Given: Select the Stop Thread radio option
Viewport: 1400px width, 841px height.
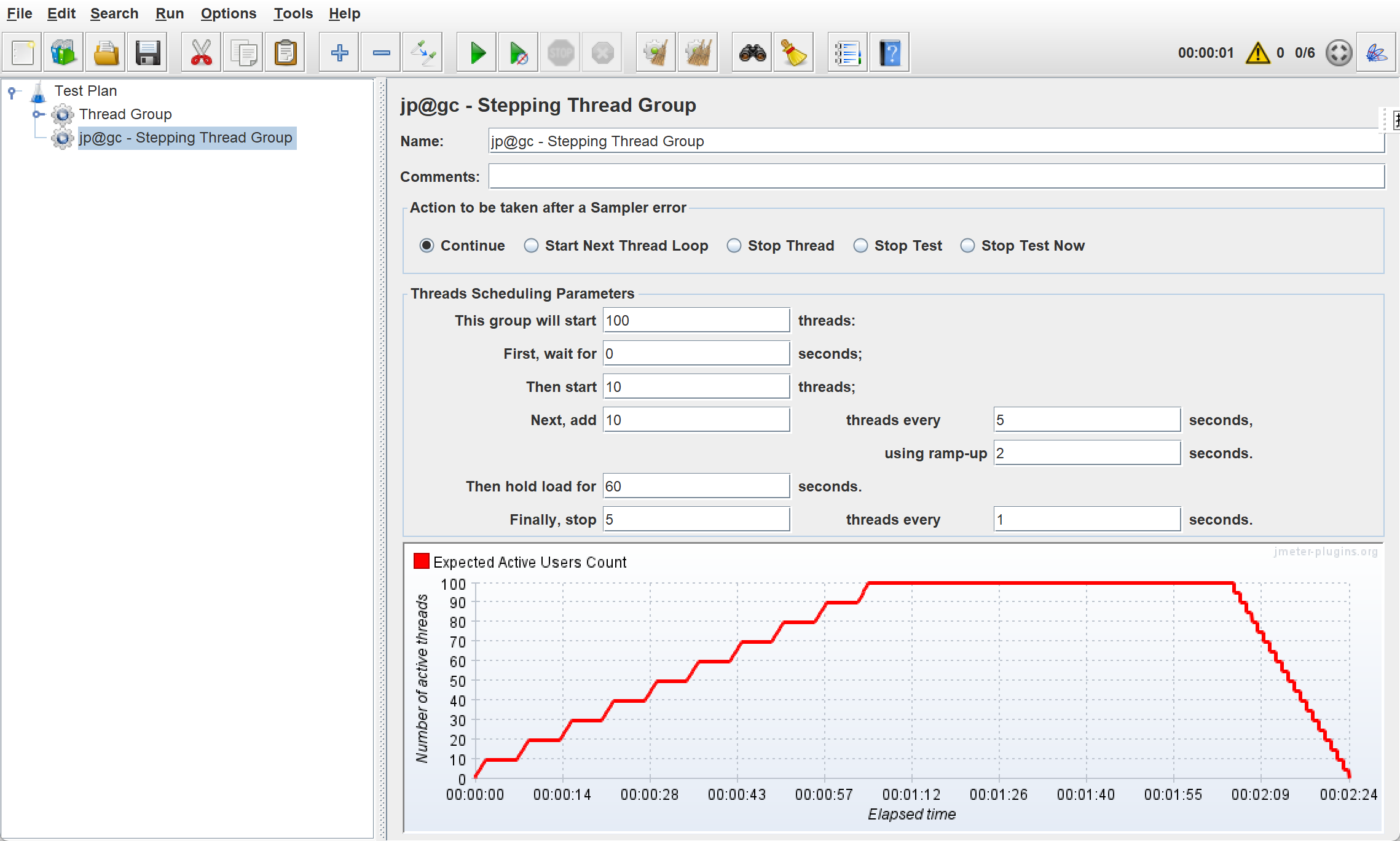Looking at the screenshot, I should coord(734,246).
